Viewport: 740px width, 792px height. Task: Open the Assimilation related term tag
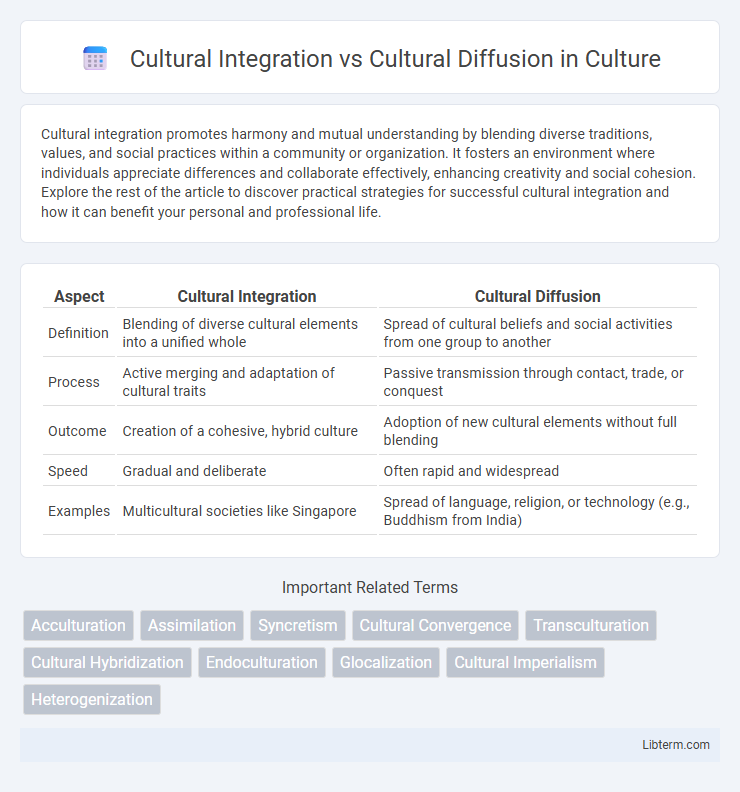[192, 625]
